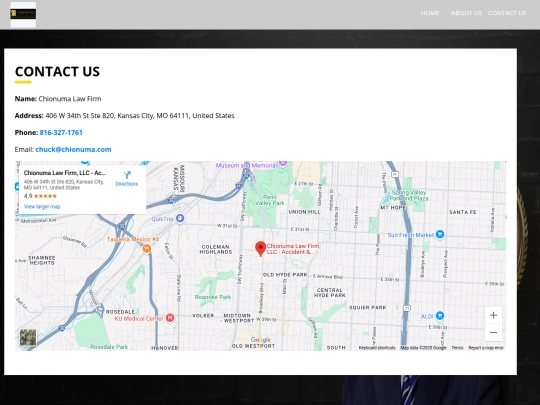Zoom out the map with minus button
The width and height of the screenshot is (540, 405).
(493, 332)
